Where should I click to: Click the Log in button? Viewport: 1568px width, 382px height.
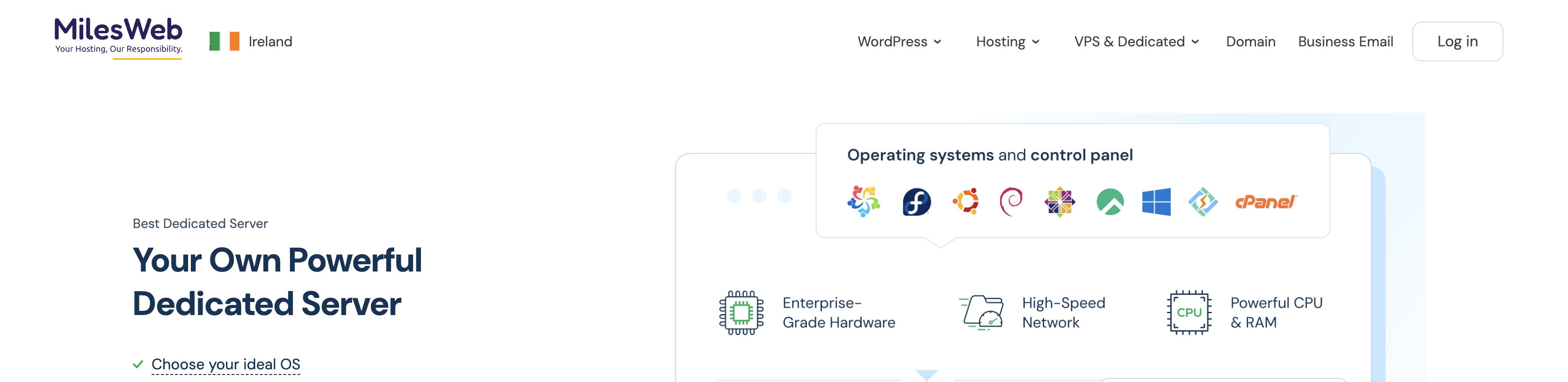[1457, 41]
